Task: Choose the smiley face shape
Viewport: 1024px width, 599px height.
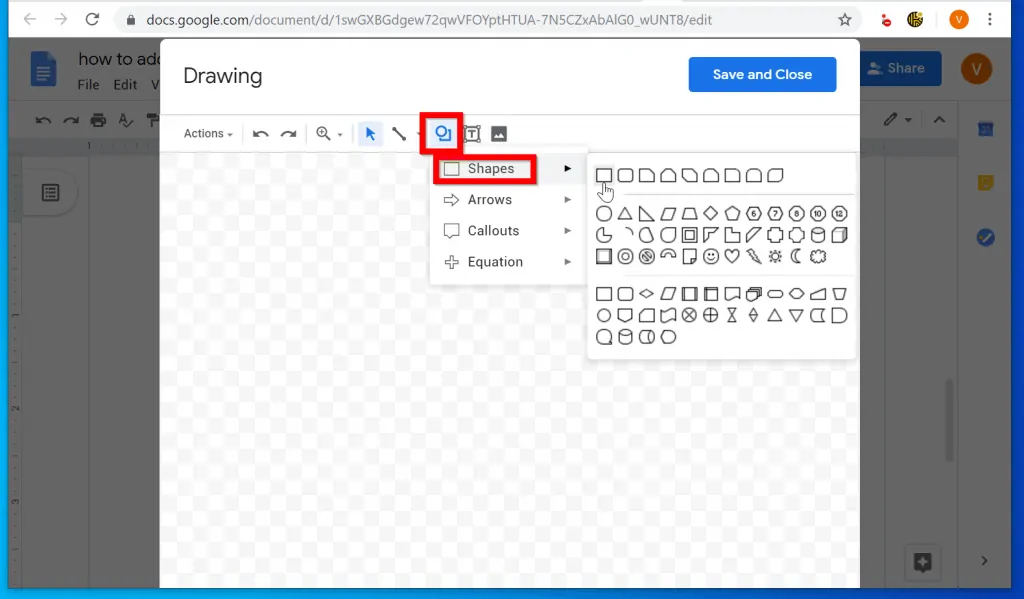Action: tap(711, 256)
